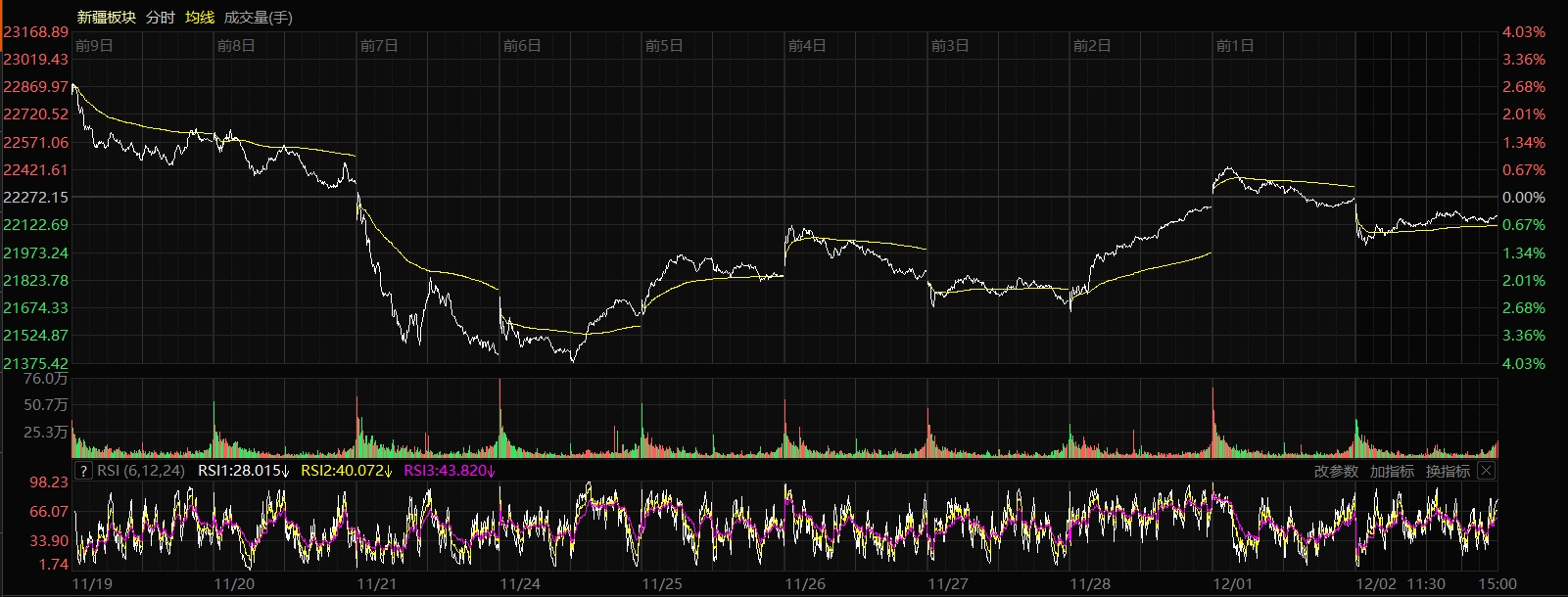
Task: Select the 新疆板块 sector title
Action: click(x=107, y=17)
